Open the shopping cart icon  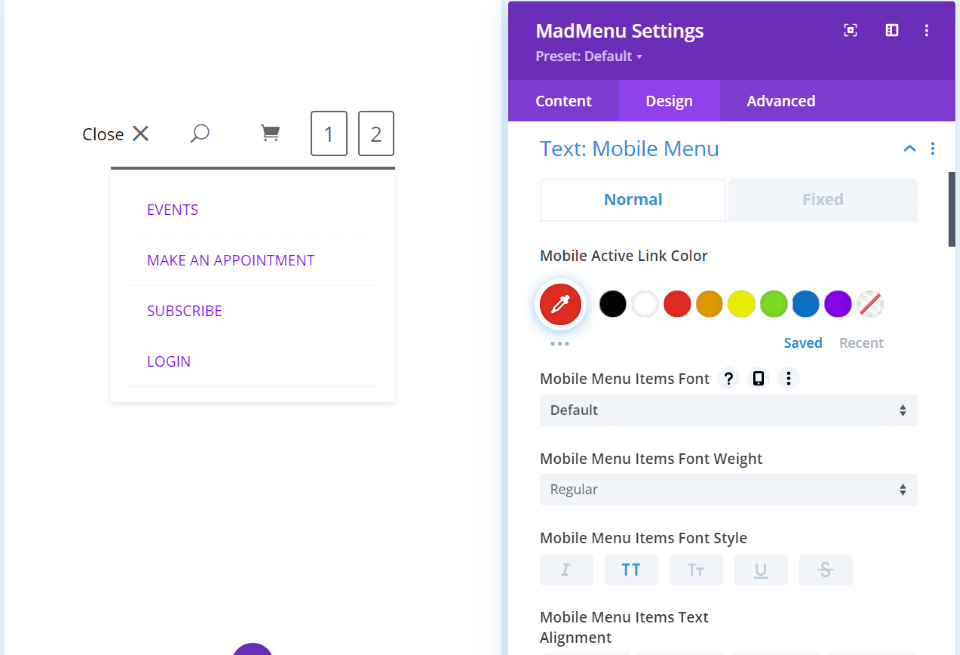point(270,133)
